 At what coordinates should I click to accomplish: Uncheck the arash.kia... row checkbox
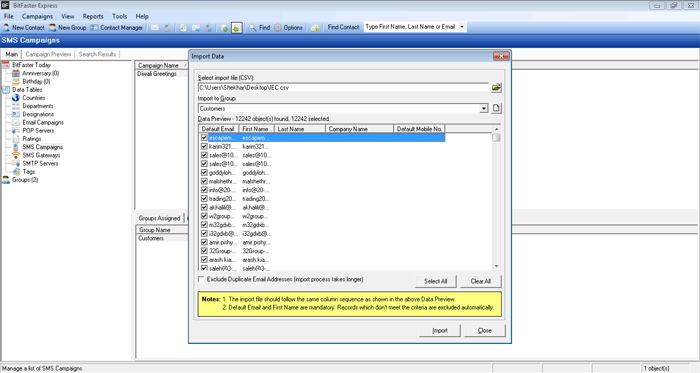click(x=204, y=260)
